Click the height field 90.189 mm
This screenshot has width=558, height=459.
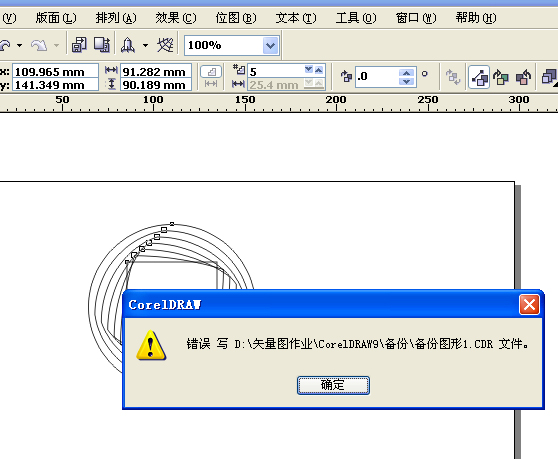click(x=156, y=85)
